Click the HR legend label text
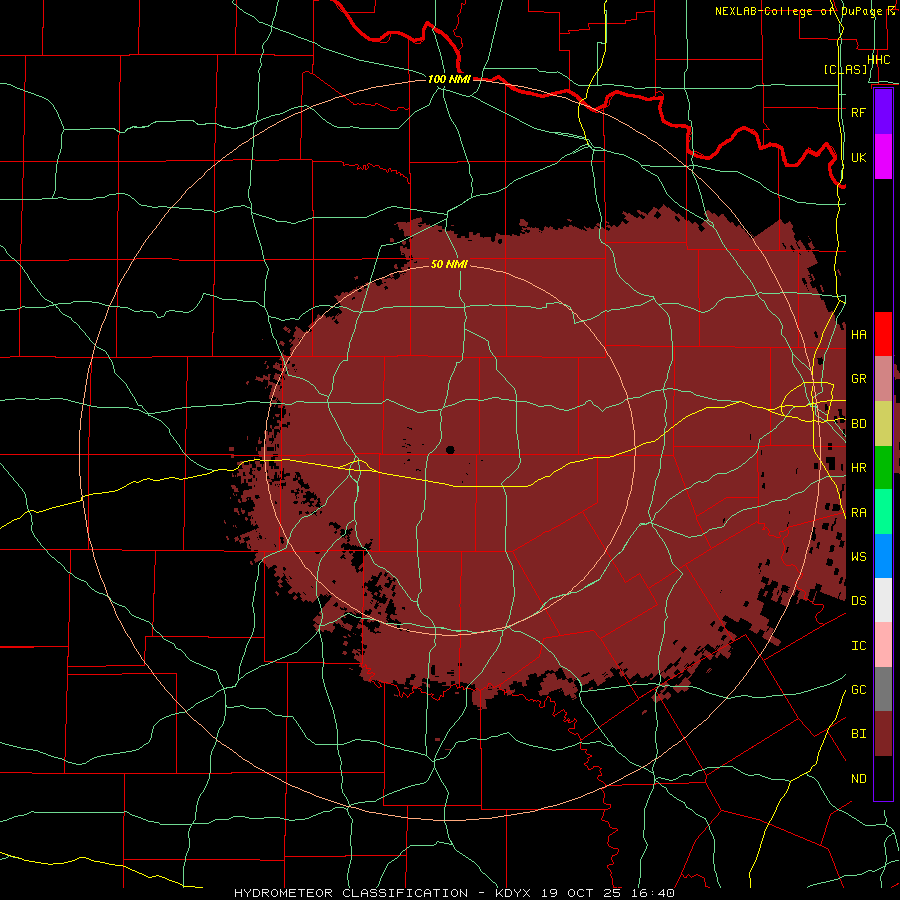Image resolution: width=900 pixels, height=900 pixels. point(859,468)
